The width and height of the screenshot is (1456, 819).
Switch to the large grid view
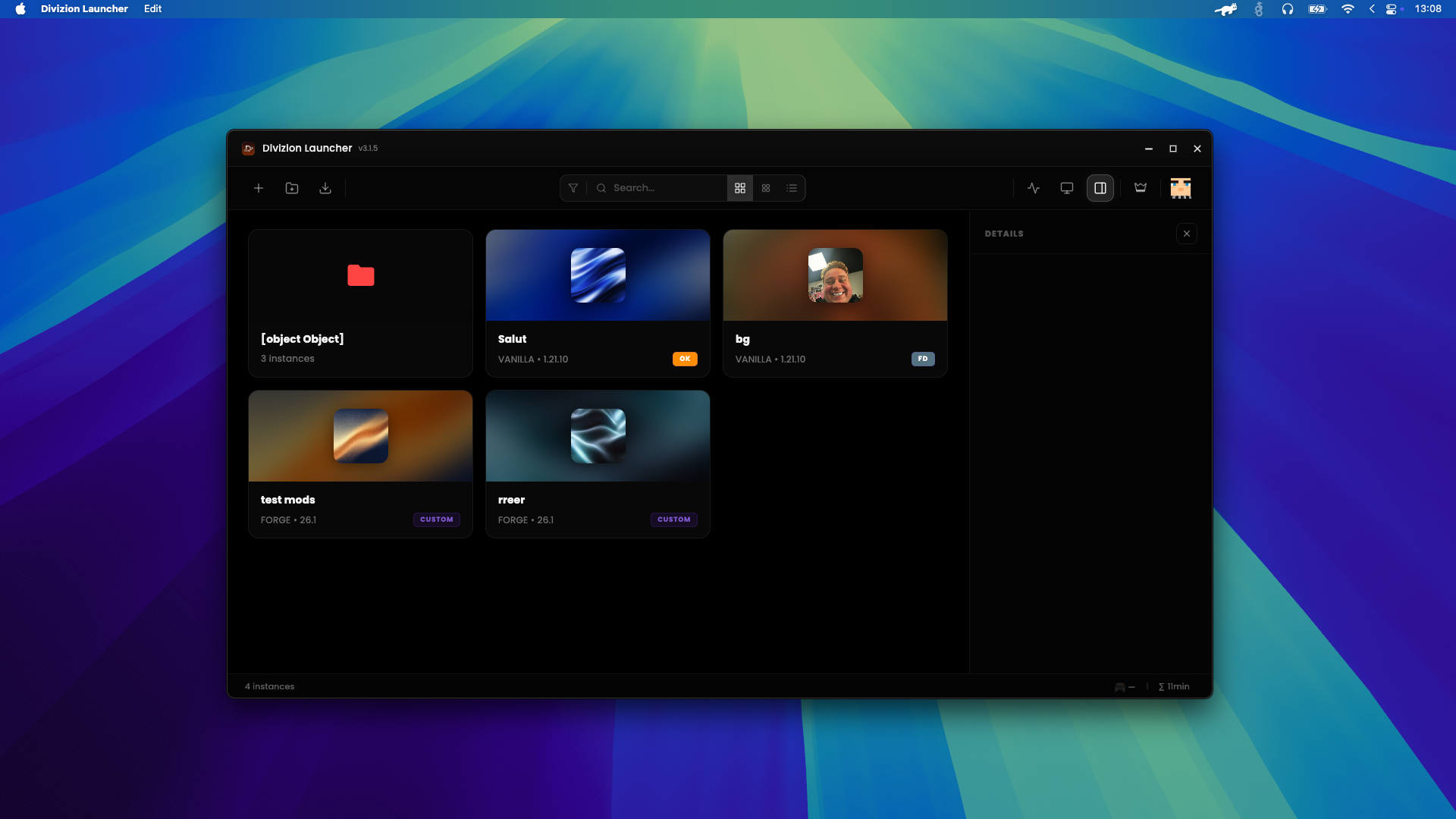(740, 188)
